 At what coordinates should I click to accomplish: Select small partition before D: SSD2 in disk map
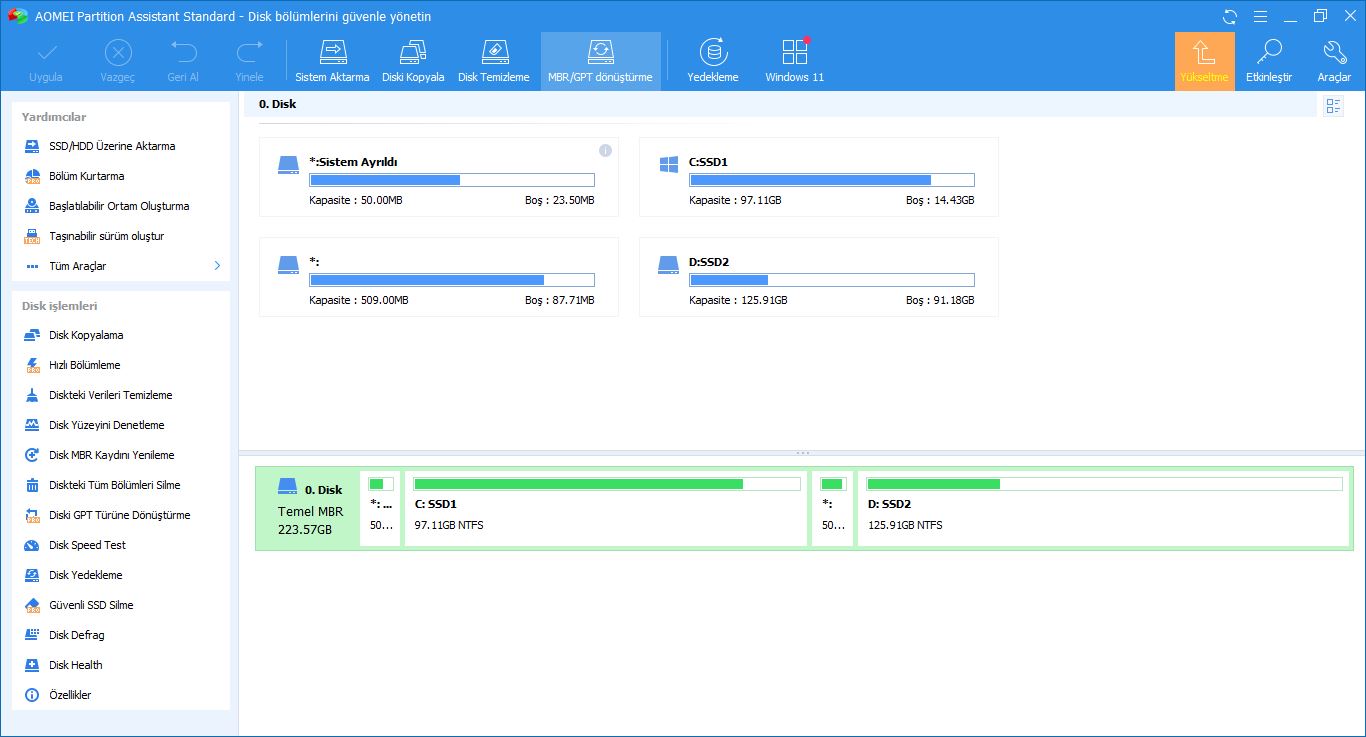832,509
